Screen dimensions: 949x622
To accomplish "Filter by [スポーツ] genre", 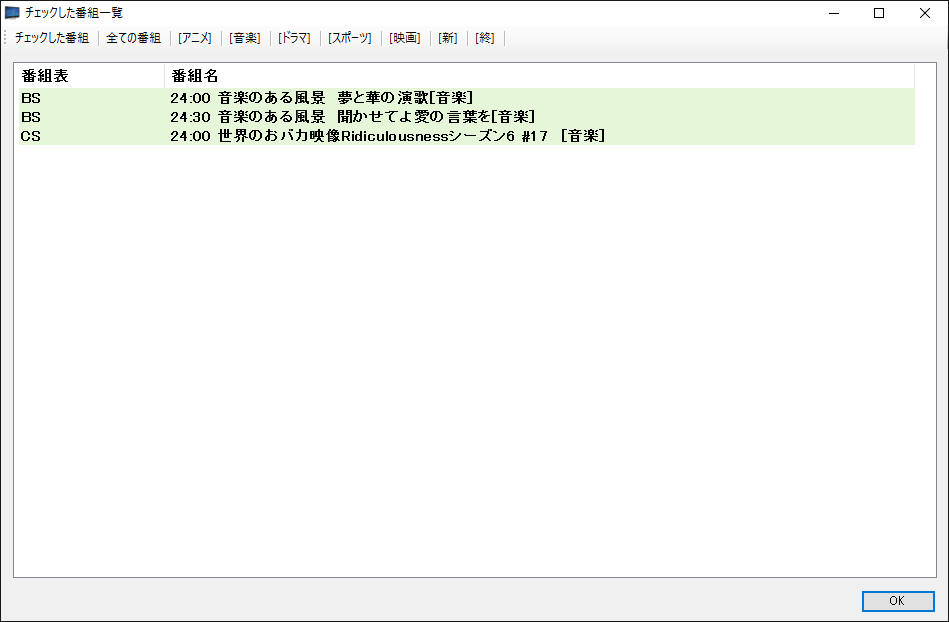I will click(x=350, y=38).
